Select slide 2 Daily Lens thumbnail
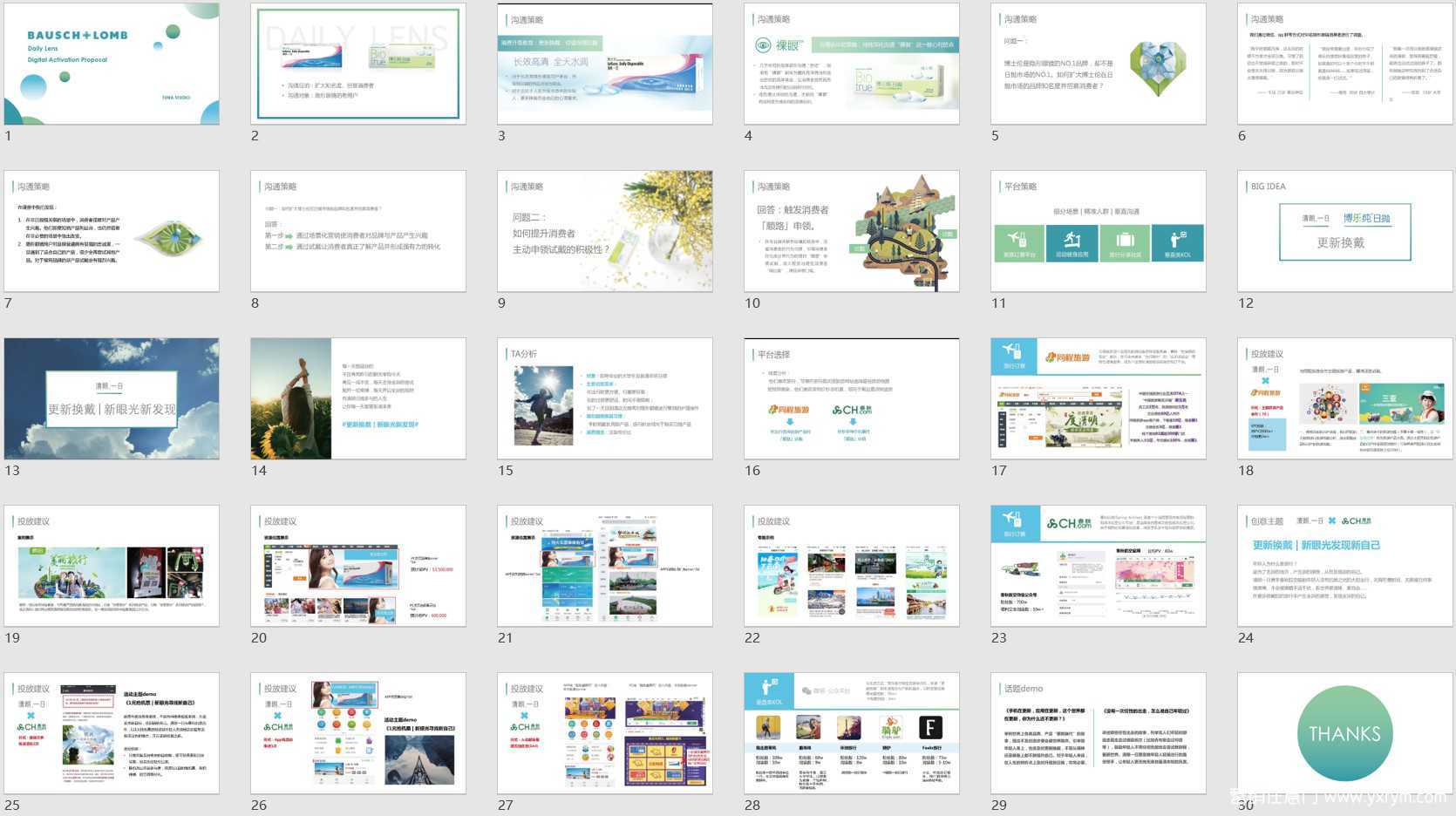Viewport: 1456px width, 816px height. [x=358, y=64]
